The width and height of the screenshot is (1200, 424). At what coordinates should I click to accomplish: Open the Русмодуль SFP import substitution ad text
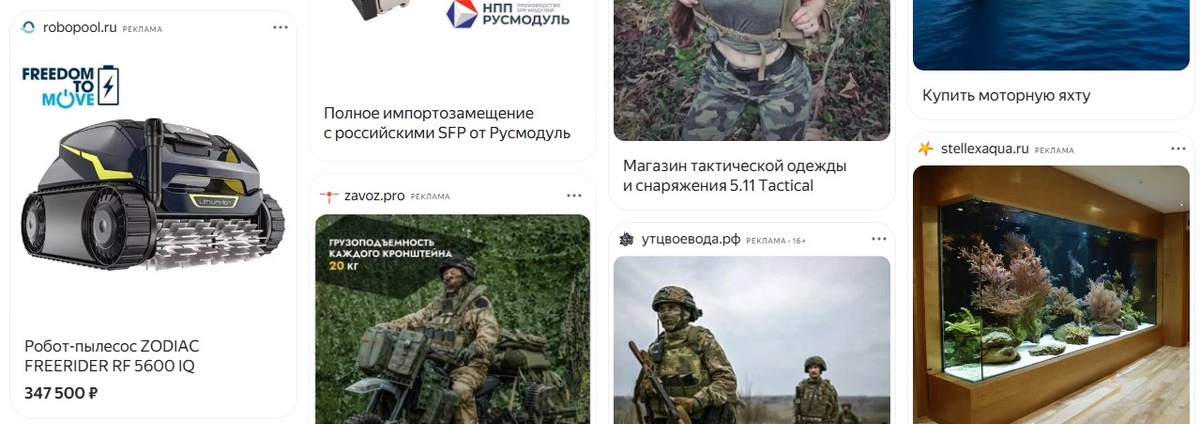coord(447,123)
